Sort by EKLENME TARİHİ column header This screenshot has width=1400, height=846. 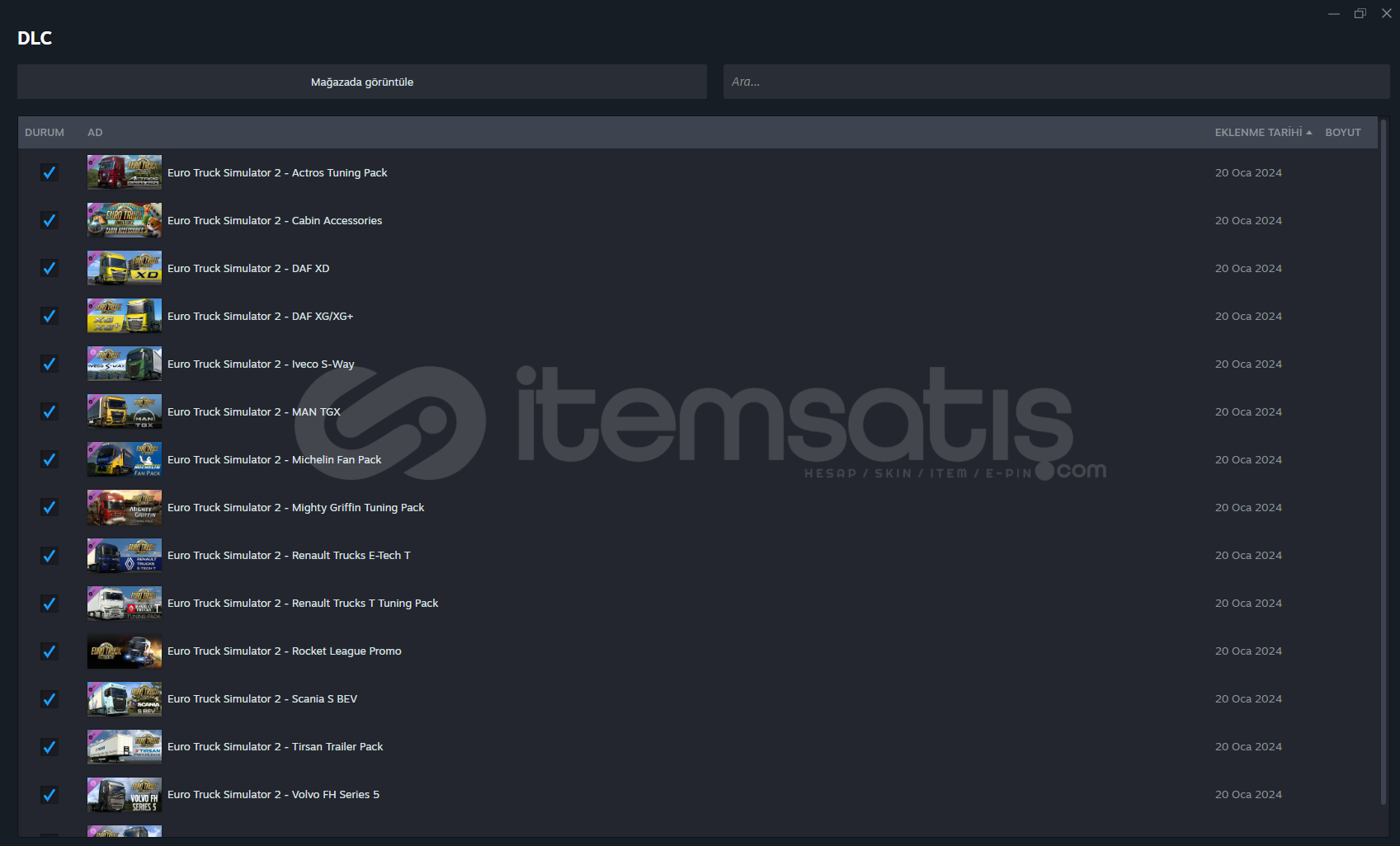[1263, 132]
